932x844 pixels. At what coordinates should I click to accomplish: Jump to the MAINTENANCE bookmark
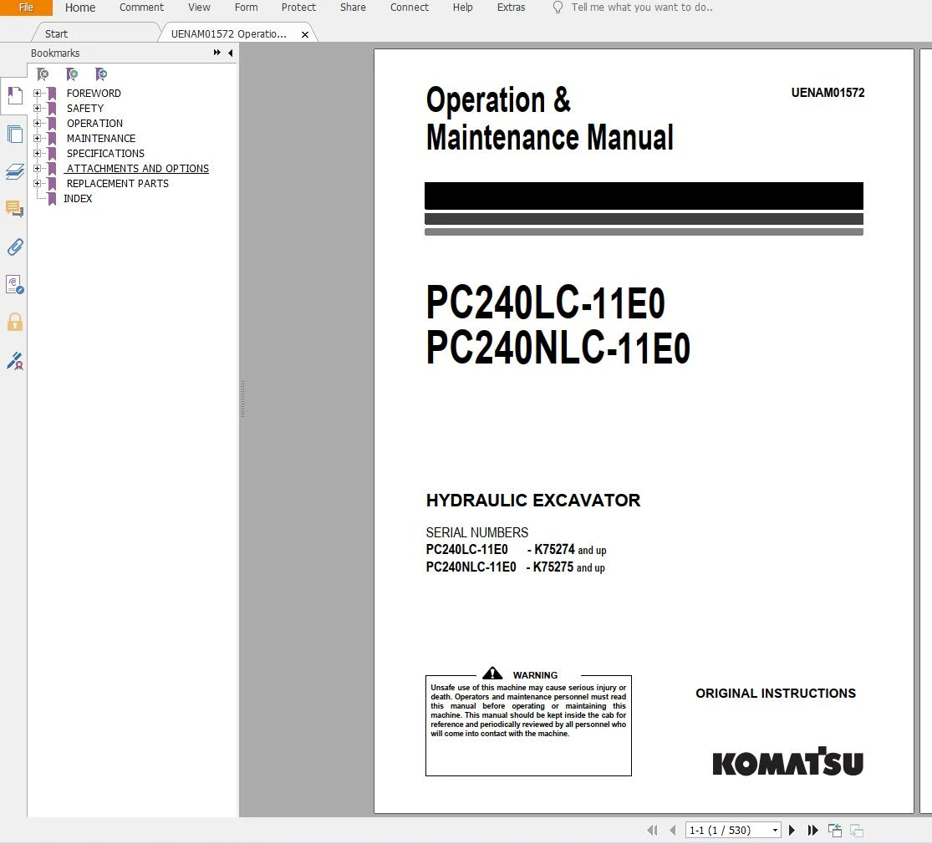point(101,138)
